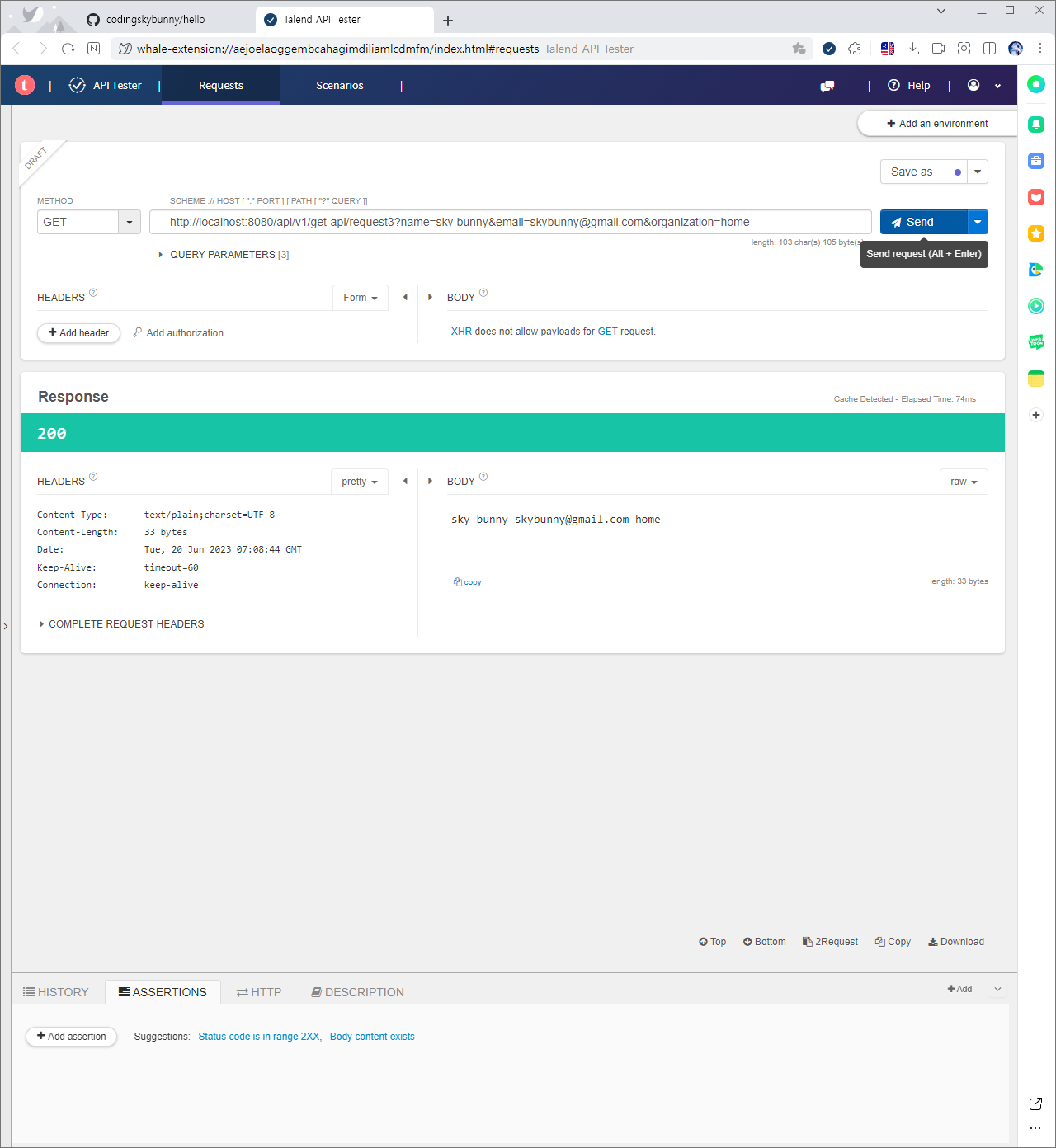The width and height of the screenshot is (1056, 1148).
Task: Open the green bell sidebar icon
Action: 1036,125
